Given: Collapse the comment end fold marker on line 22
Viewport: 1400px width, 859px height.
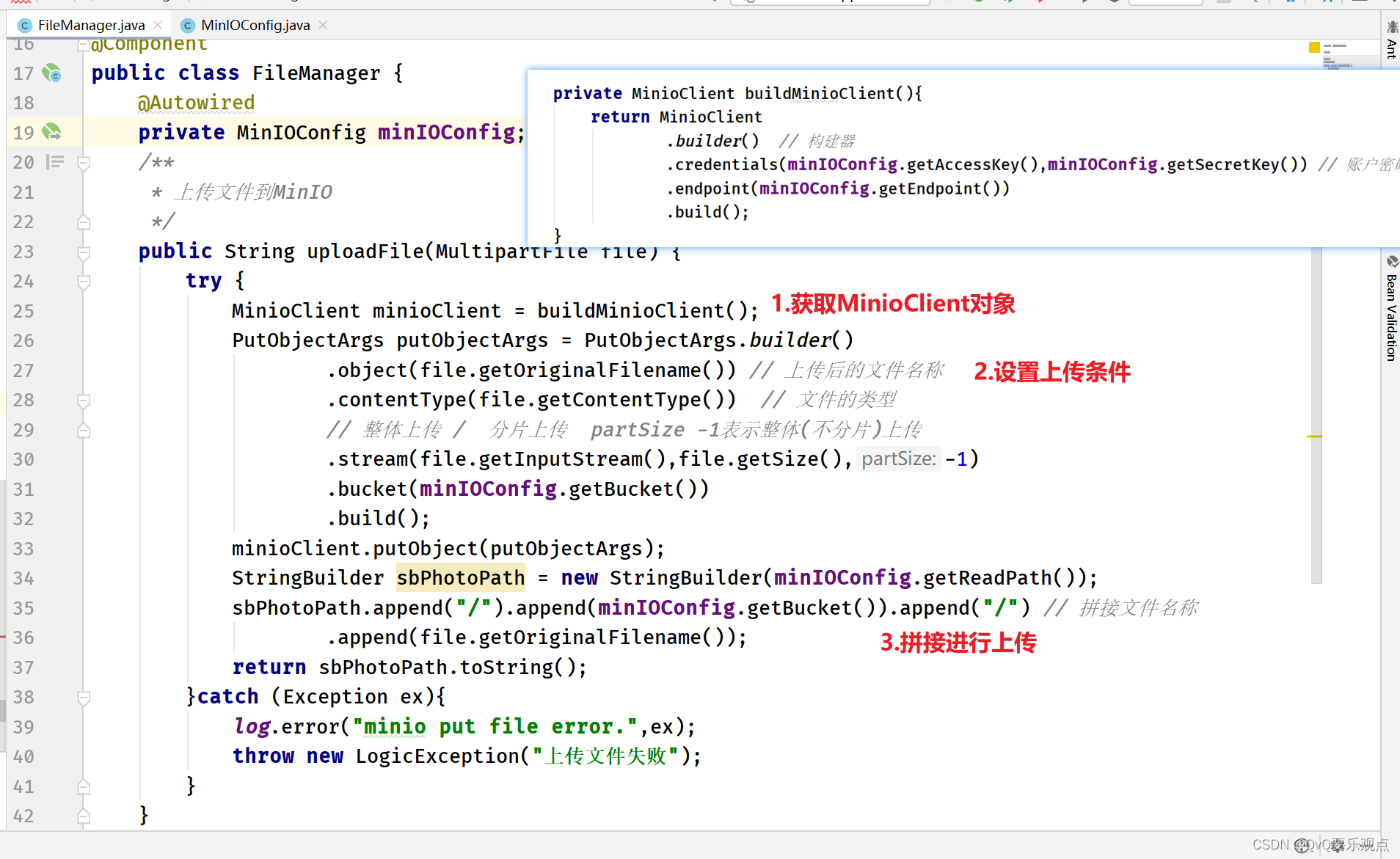Looking at the screenshot, I should click(x=84, y=222).
